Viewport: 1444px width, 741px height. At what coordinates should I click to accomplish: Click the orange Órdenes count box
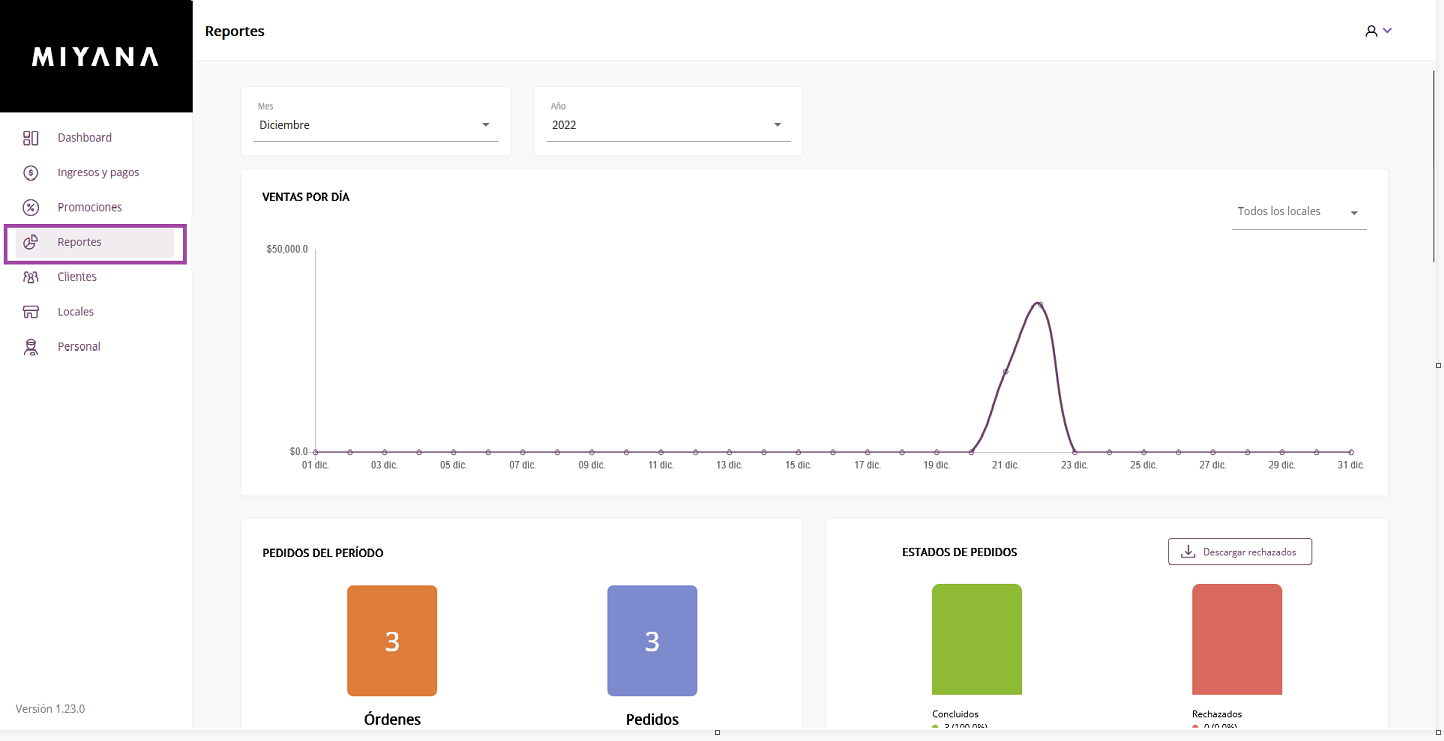(x=392, y=641)
